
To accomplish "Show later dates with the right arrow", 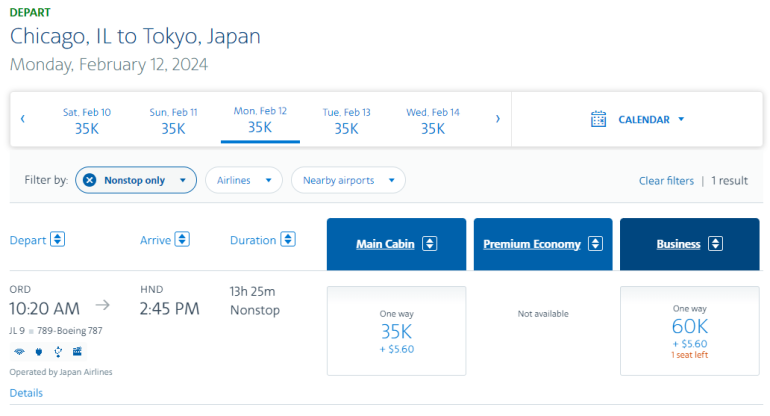I will coord(498,119).
